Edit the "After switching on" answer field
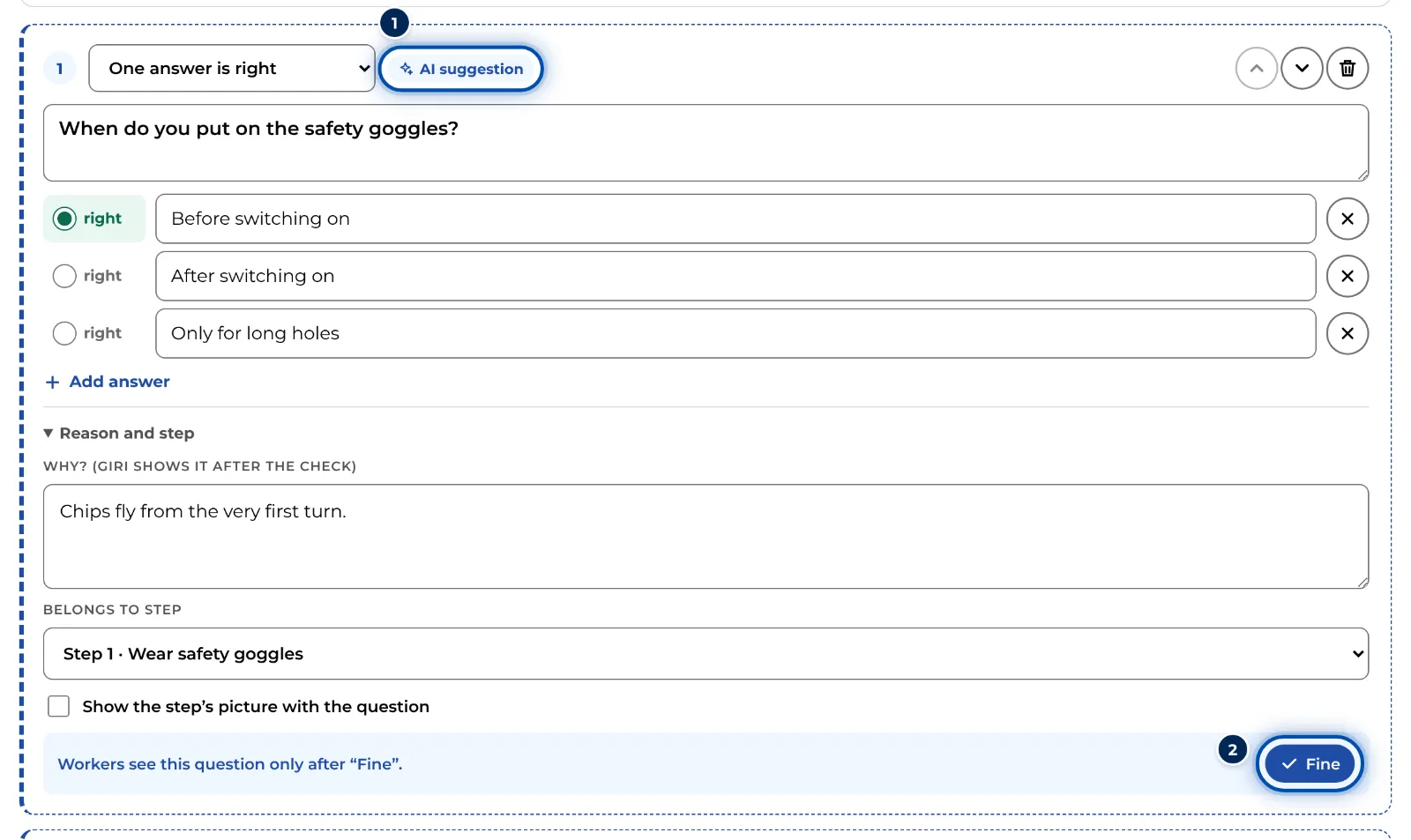The width and height of the screenshot is (1411, 840). click(x=735, y=276)
